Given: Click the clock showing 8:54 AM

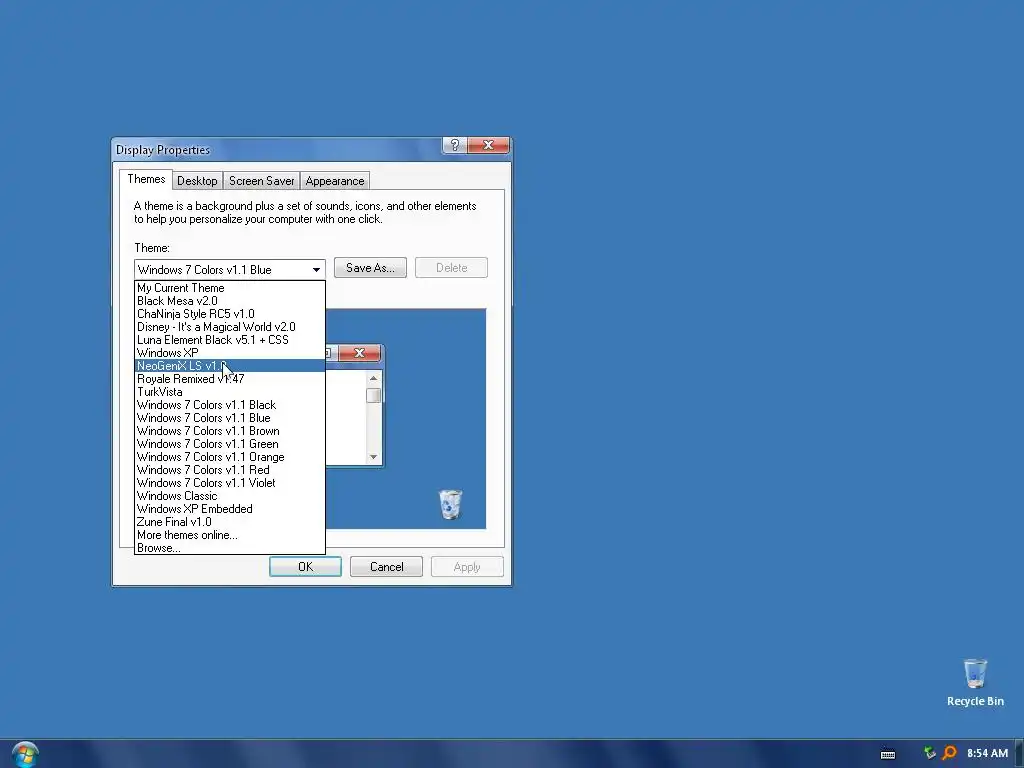Looking at the screenshot, I should click(987, 753).
